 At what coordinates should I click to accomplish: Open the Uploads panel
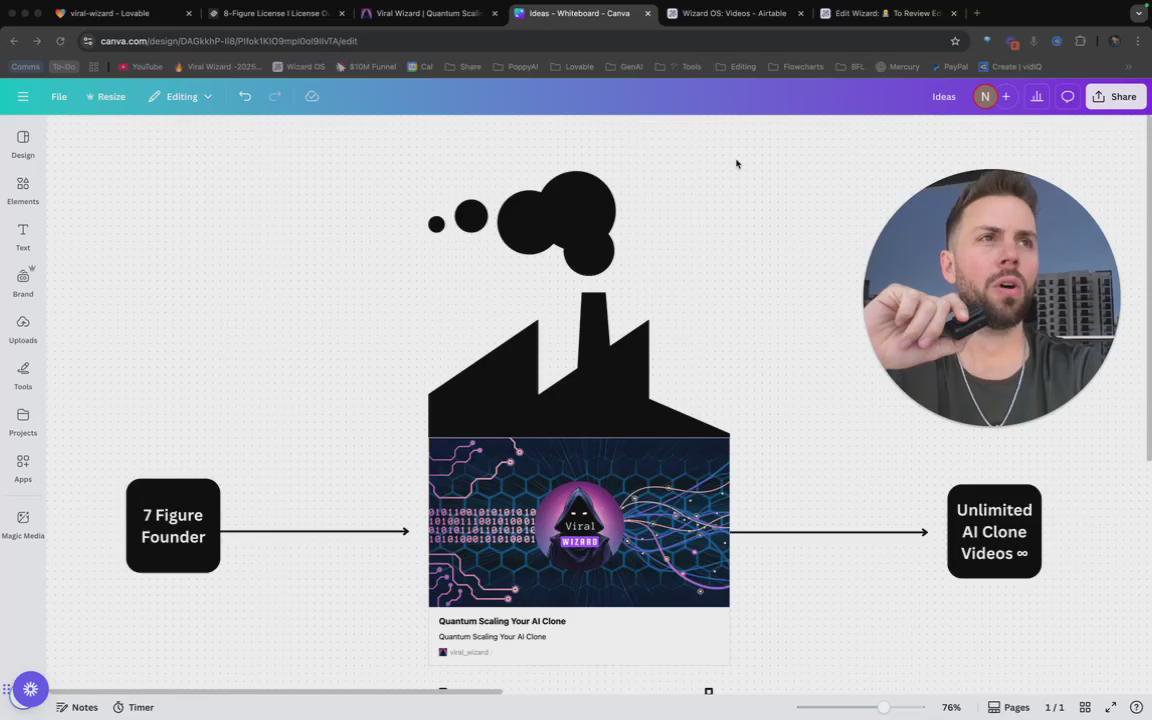23,329
